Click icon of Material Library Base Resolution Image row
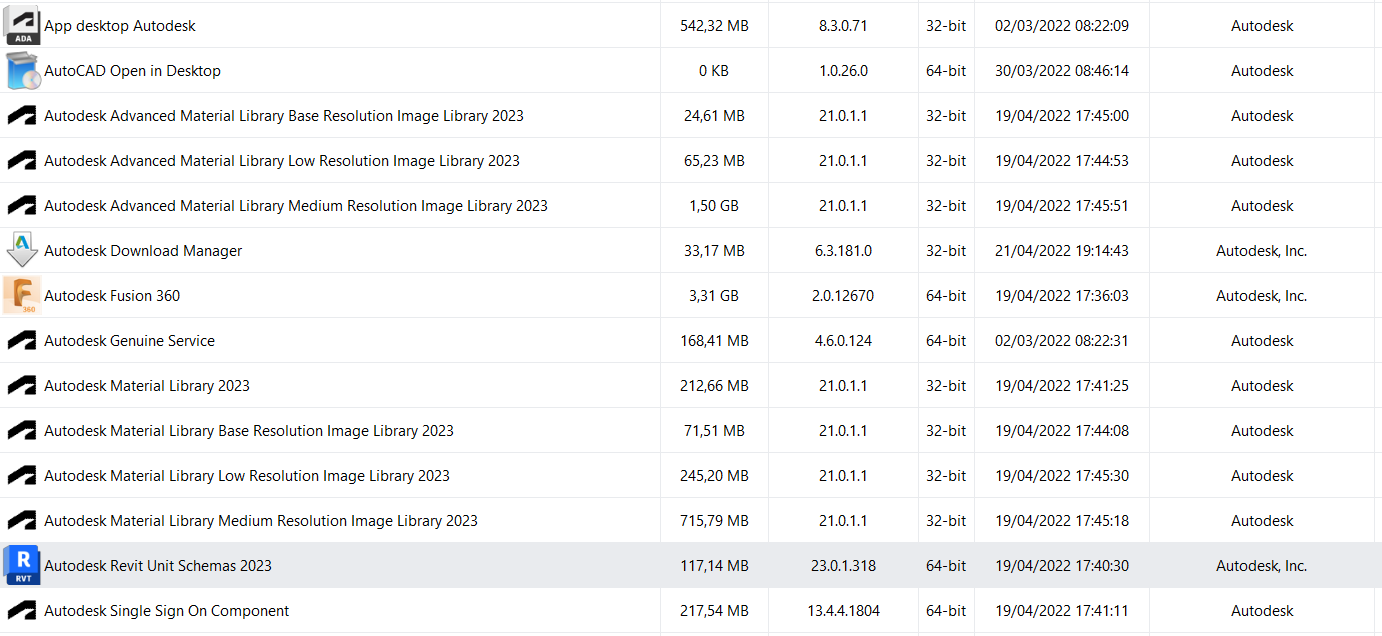The width and height of the screenshot is (1382, 636). tap(22, 431)
